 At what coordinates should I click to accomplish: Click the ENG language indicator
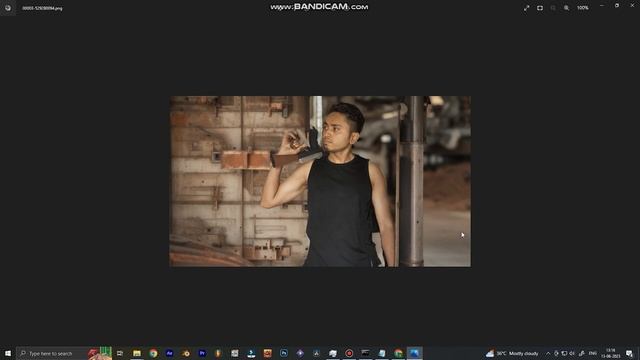point(593,353)
